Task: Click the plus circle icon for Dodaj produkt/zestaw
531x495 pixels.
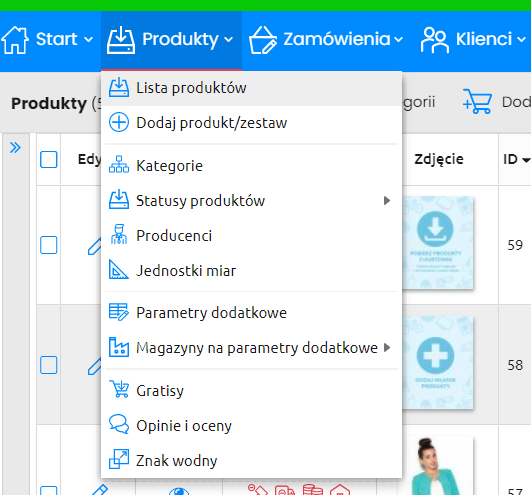Action: coord(119,122)
